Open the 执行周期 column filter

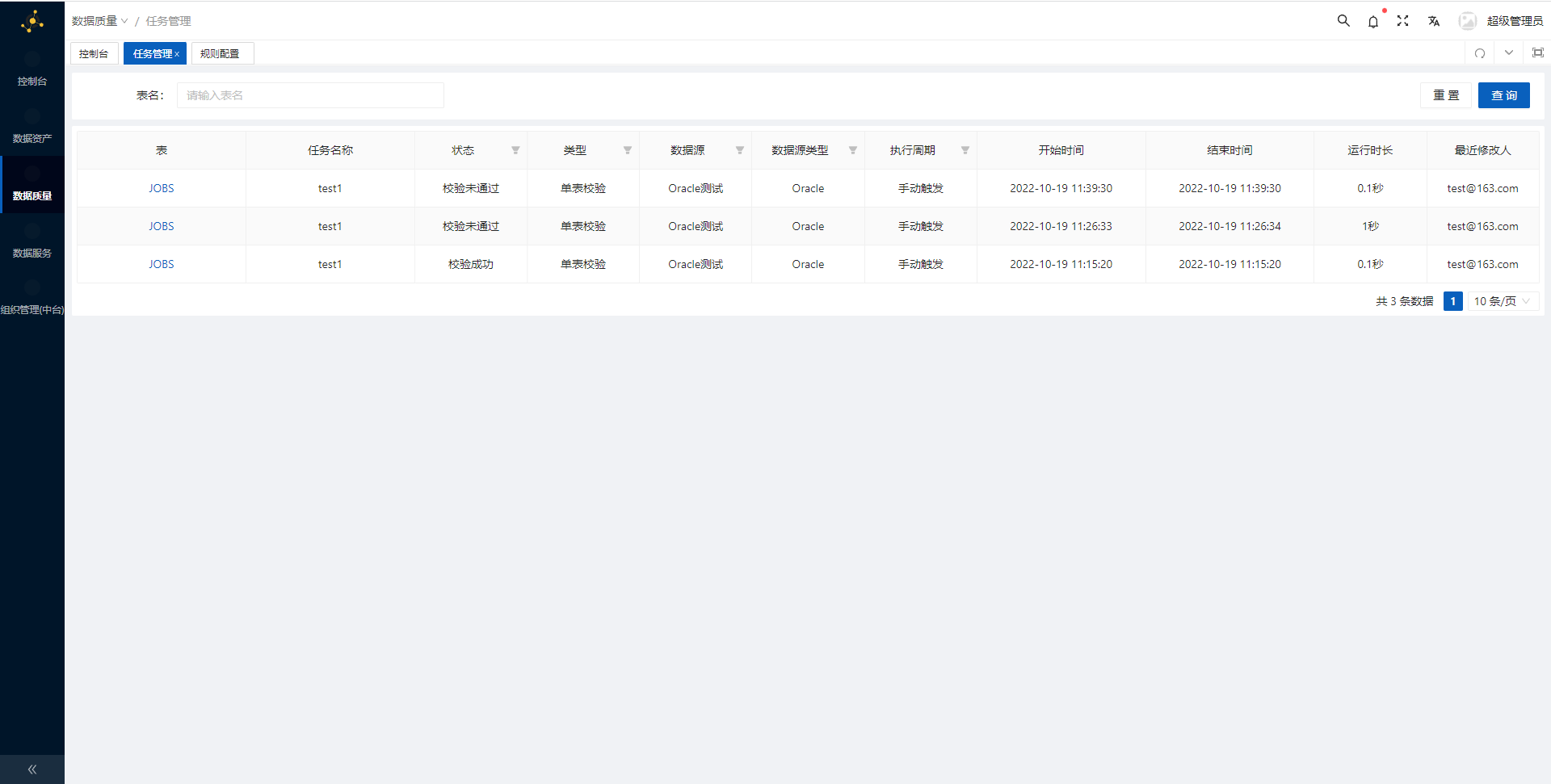pos(965,150)
